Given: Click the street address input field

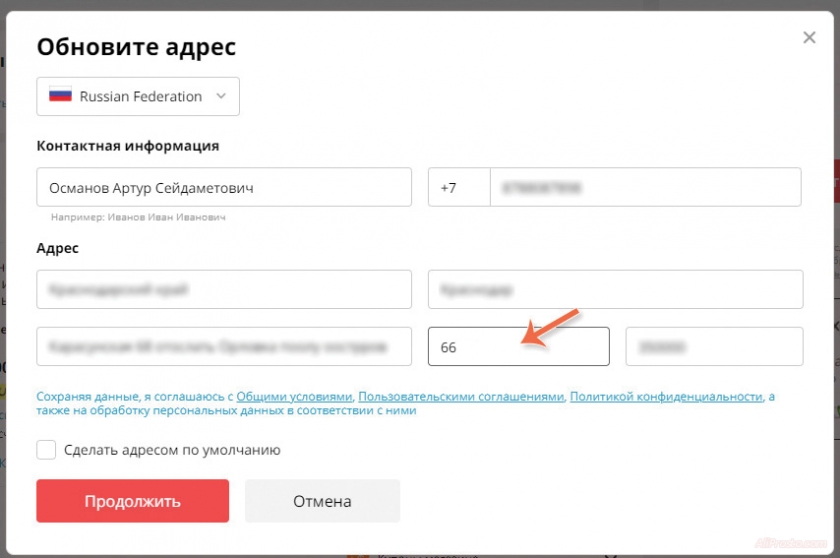Looking at the screenshot, I should [x=224, y=347].
